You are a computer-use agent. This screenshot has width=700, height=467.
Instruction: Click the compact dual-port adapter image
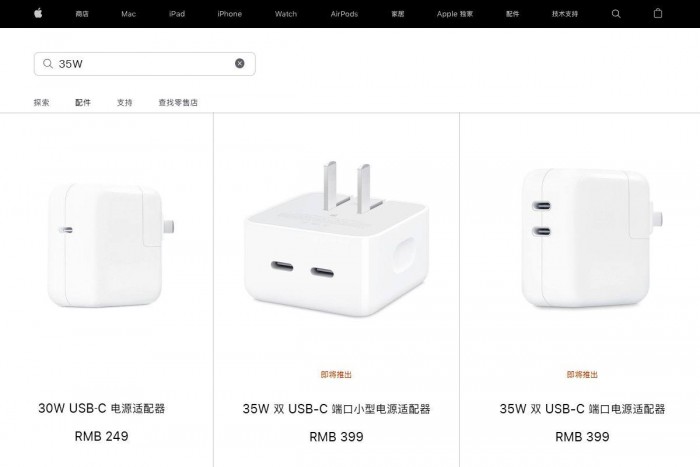tap(336, 240)
